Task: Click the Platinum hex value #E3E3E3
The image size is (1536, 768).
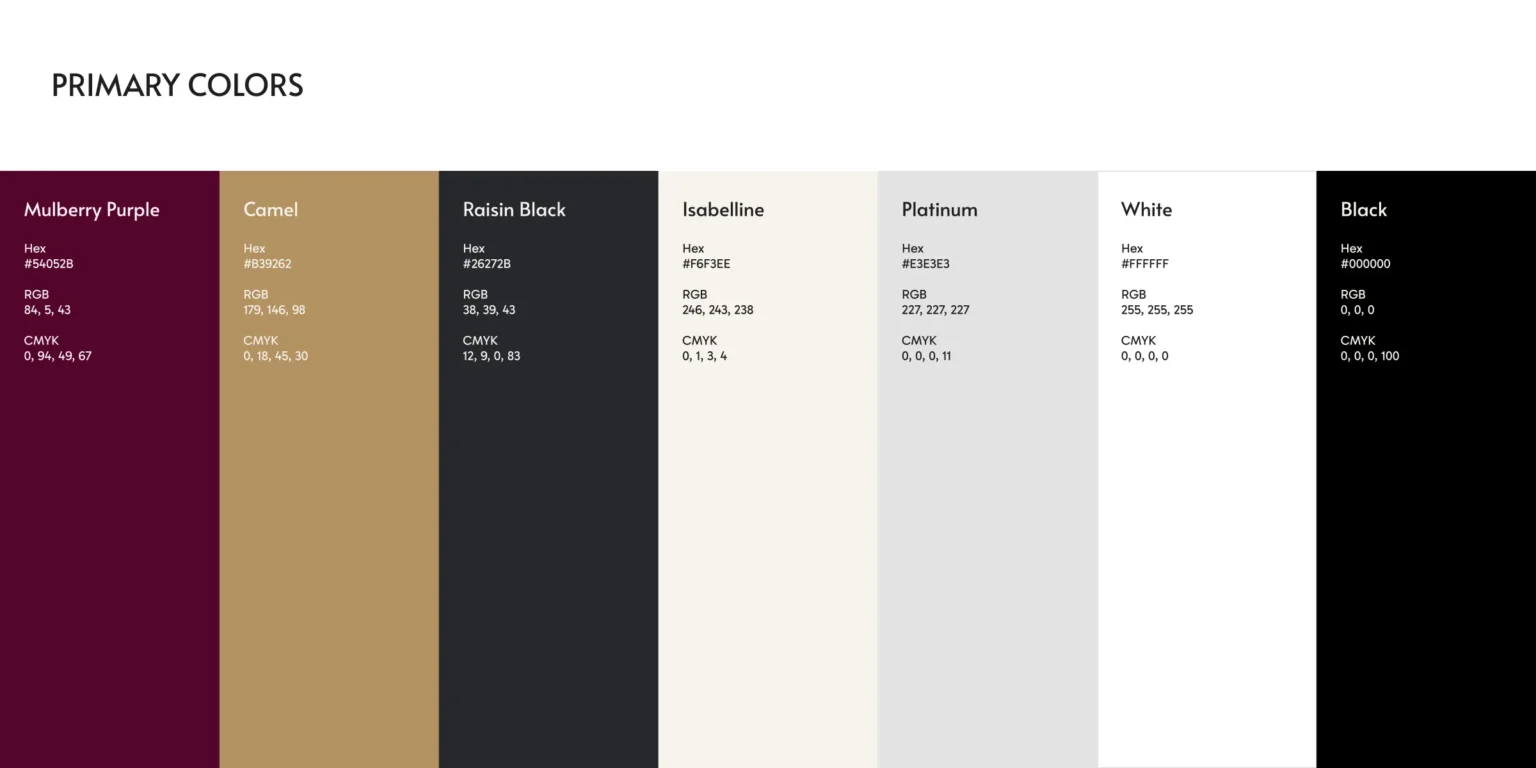Action: coord(925,264)
